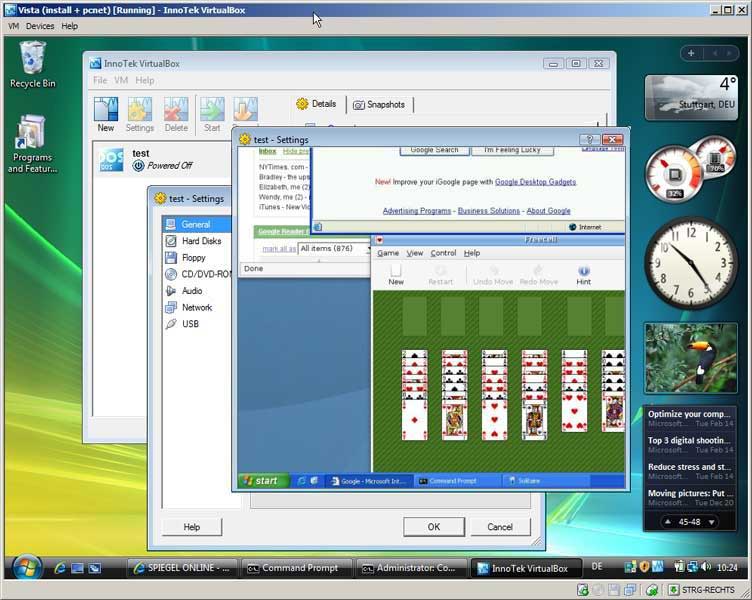Click the toucan slideshow picture gadget

(x=691, y=358)
